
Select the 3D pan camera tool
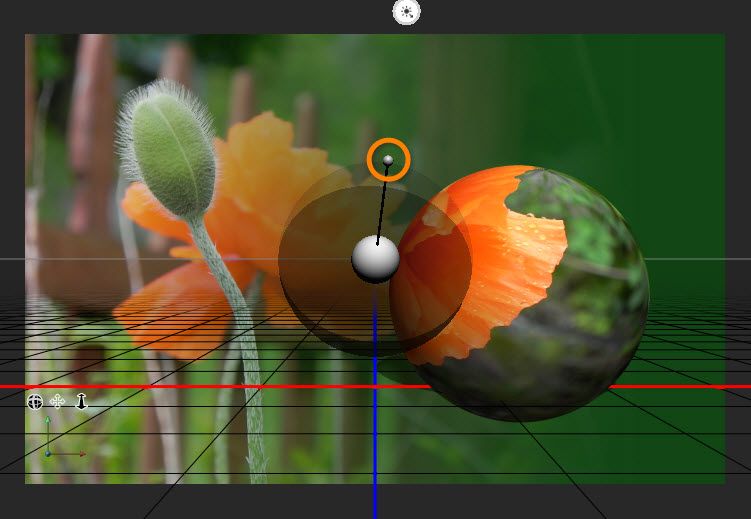tap(57, 402)
